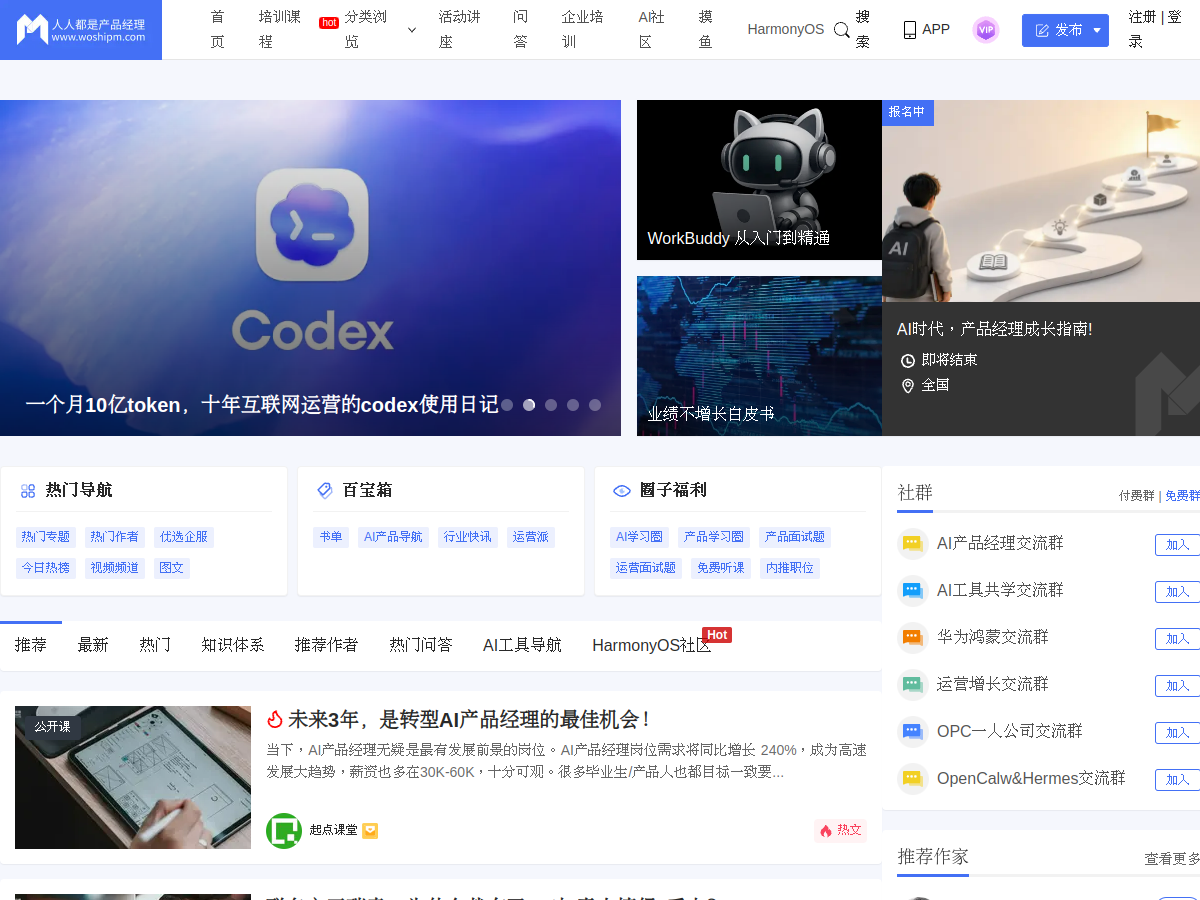Switch to the 推荐作者 tab

[326, 645]
